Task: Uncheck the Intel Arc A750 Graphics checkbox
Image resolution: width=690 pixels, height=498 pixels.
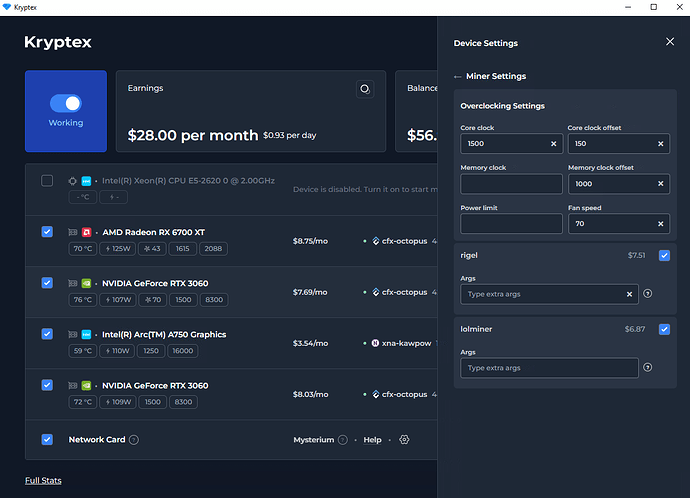Action: coord(47,334)
